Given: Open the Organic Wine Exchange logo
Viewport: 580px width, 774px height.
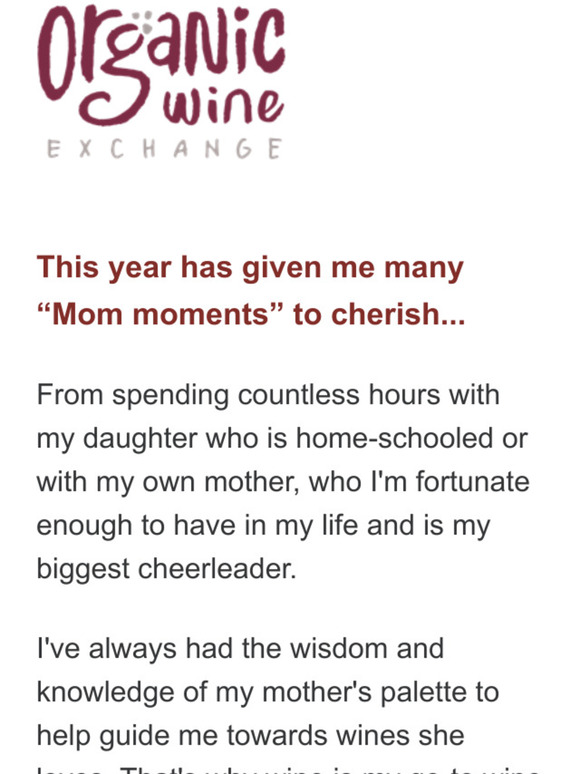Looking at the screenshot, I should click(161, 81).
